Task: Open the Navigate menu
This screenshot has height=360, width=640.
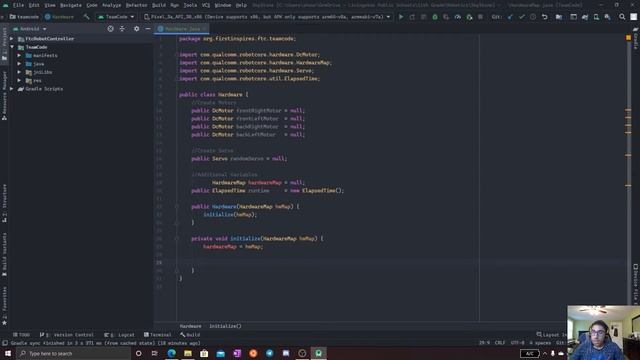Action: (x=71, y=5)
